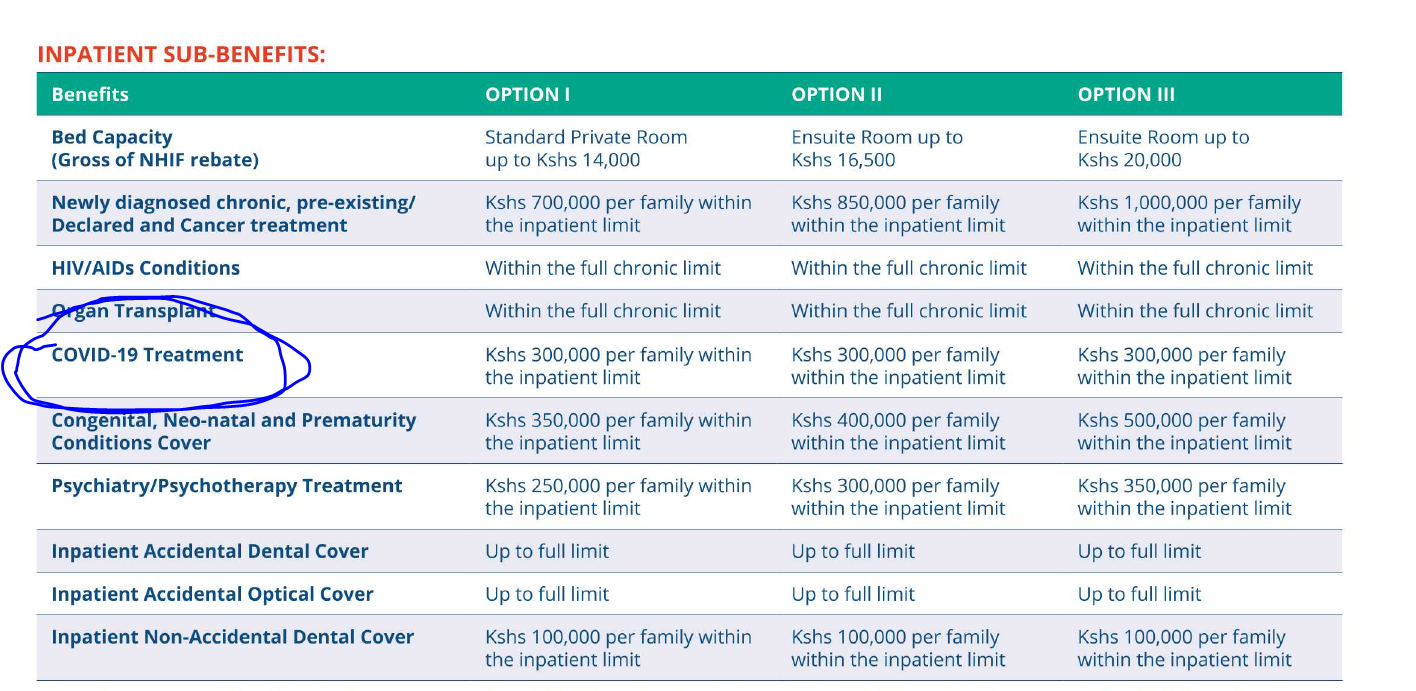The width and height of the screenshot is (1416, 691).
Task: Select the OPTION I column header
Action: (x=527, y=95)
